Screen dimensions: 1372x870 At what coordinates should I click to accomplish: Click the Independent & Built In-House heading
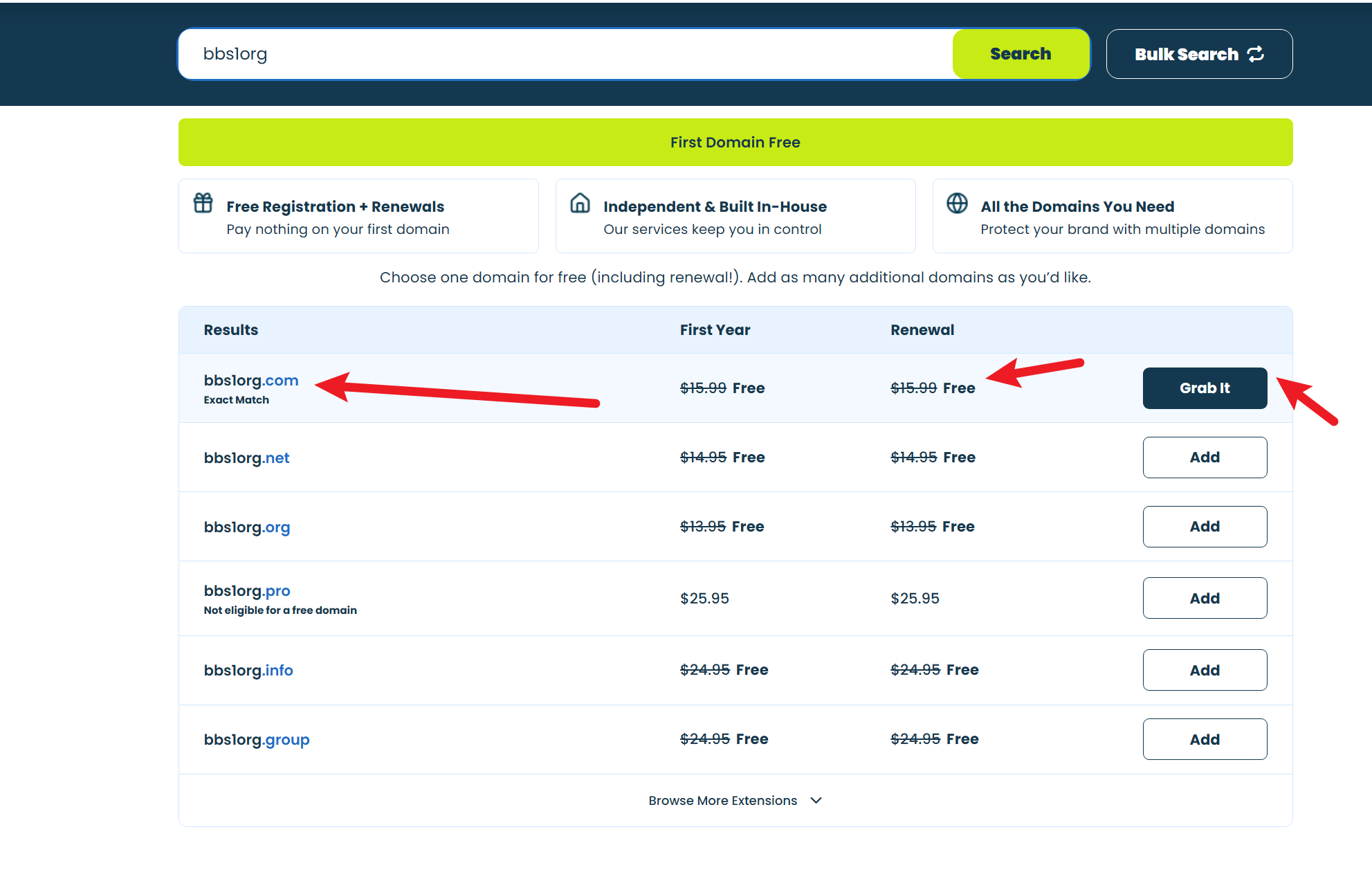tap(715, 206)
